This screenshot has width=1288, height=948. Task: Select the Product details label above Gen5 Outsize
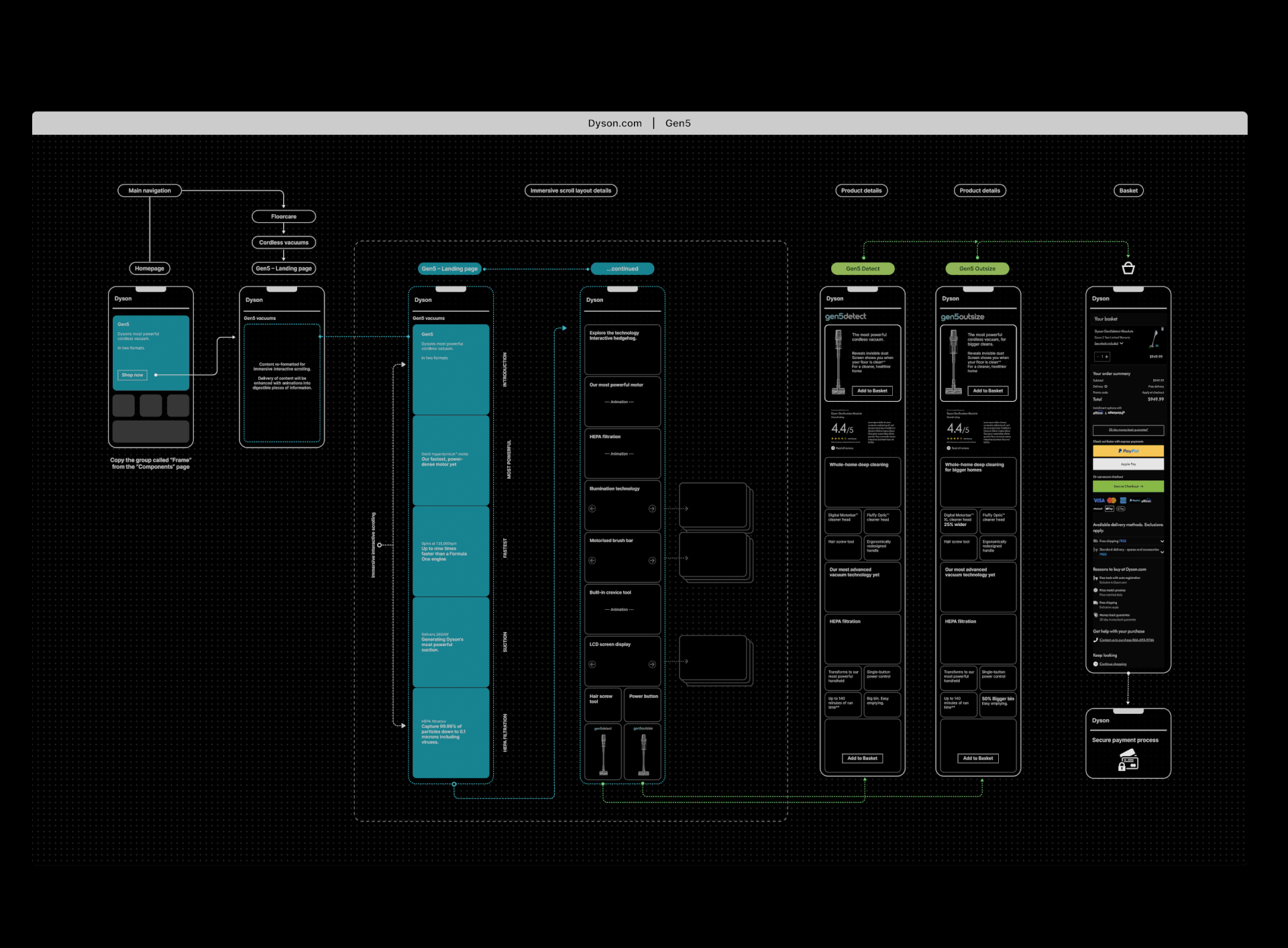[980, 191]
